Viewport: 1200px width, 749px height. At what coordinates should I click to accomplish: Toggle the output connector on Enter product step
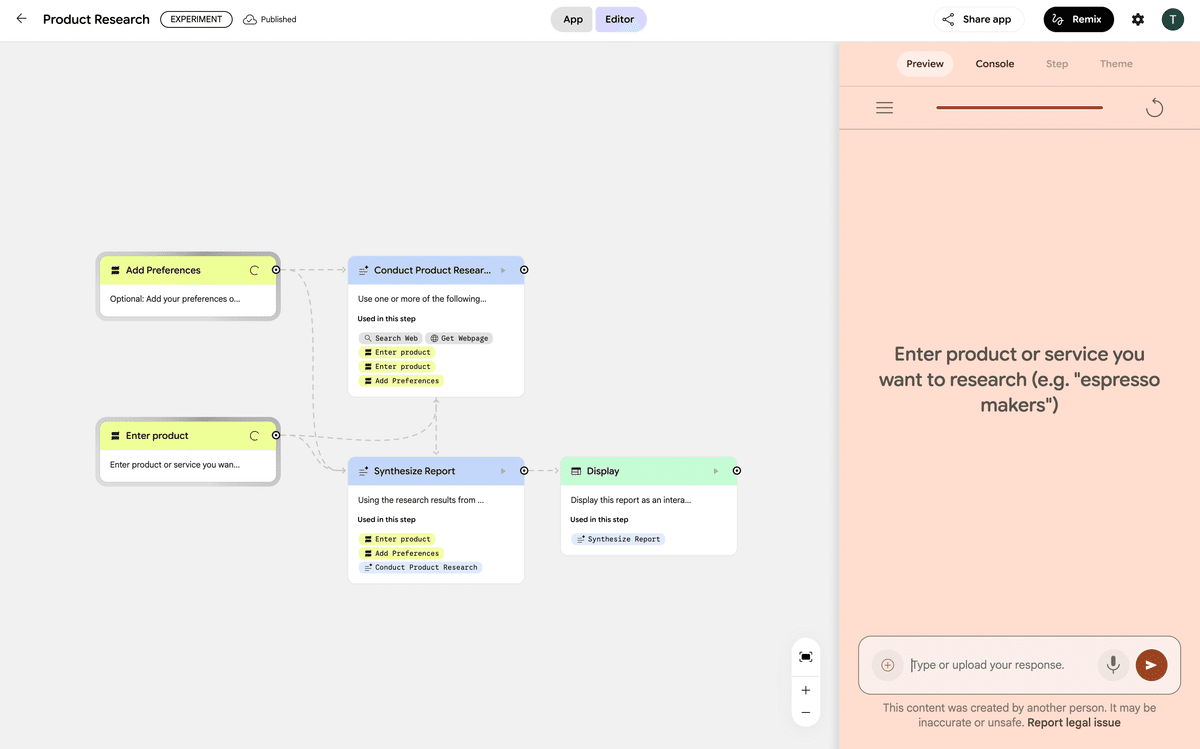click(x=275, y=434)
